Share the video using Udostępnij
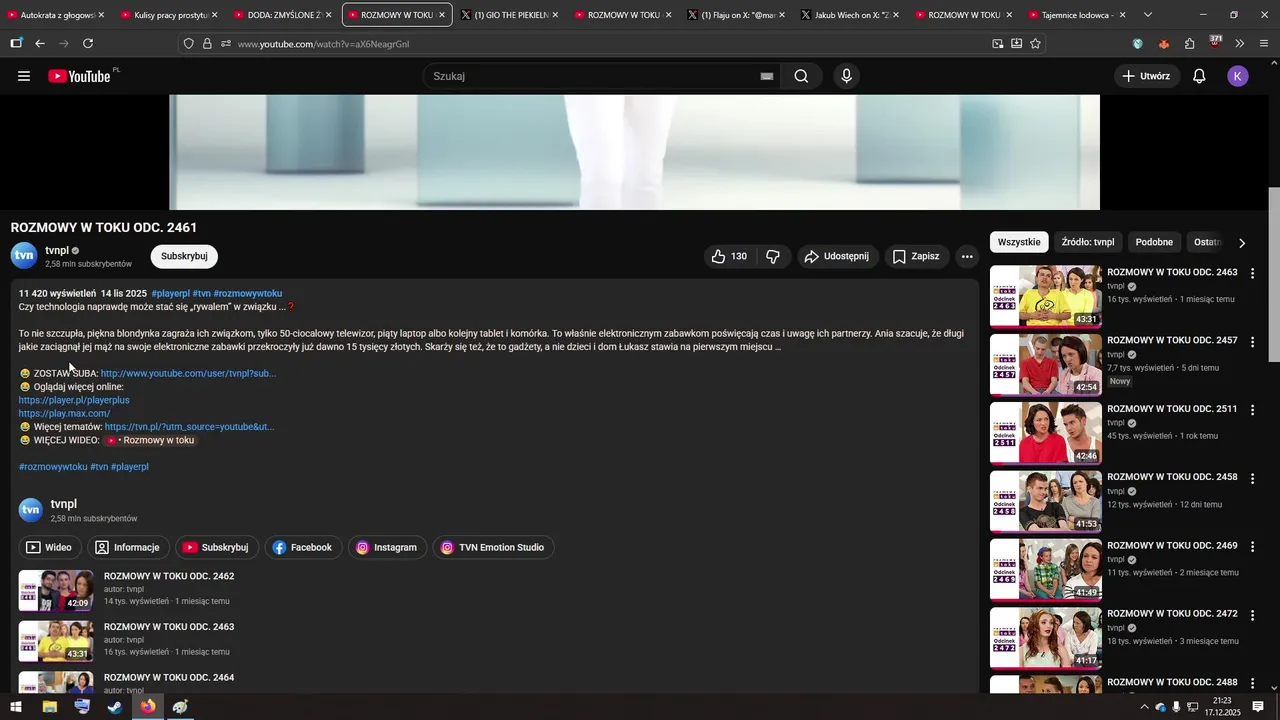 pos(837,256)
